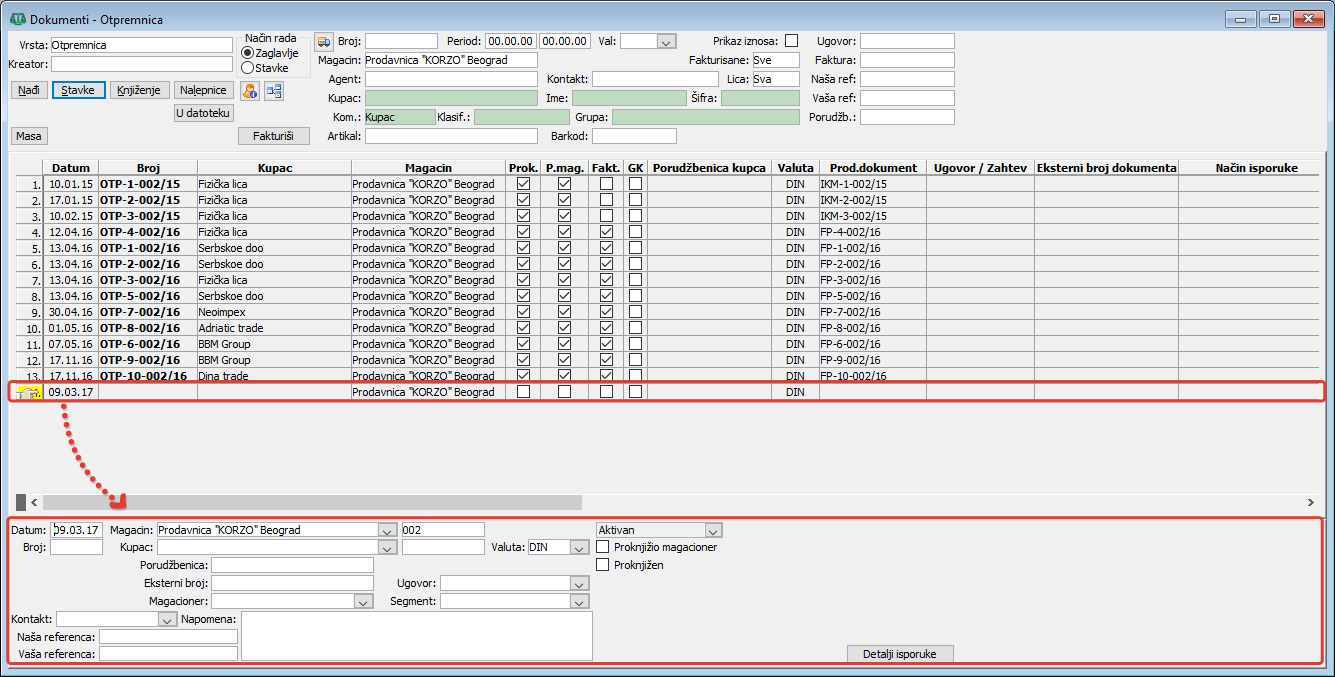Screen dimensions: 1335x677
Task: Click the Detalji isporuke button
Action: [x=900, y=653]
